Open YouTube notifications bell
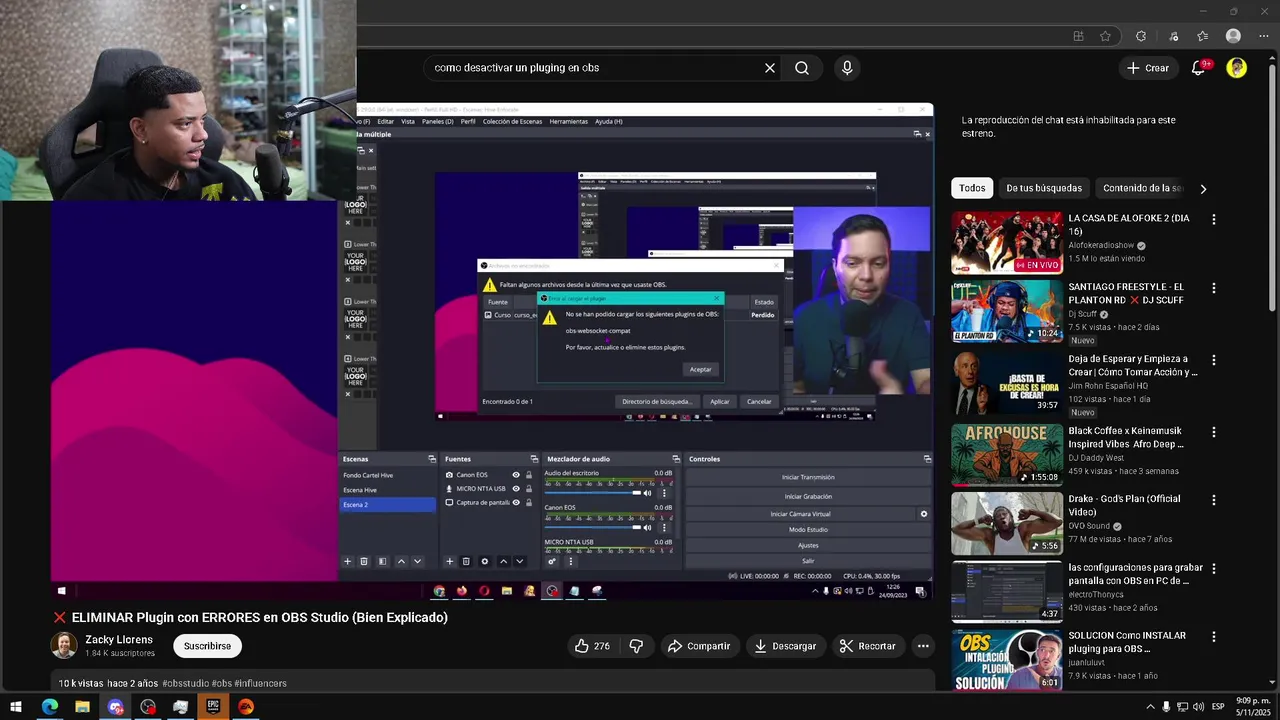The image size is (1280, 720). click(x=1198, y=68)
